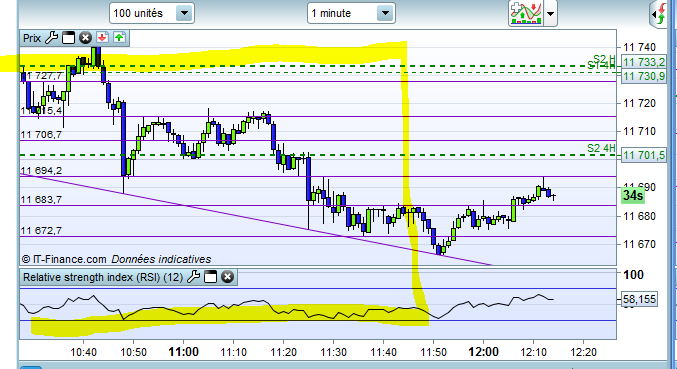Maximize the RSI panel window icon
The height and width of the screenshot is (369, 677).
[x=210, y=277]
